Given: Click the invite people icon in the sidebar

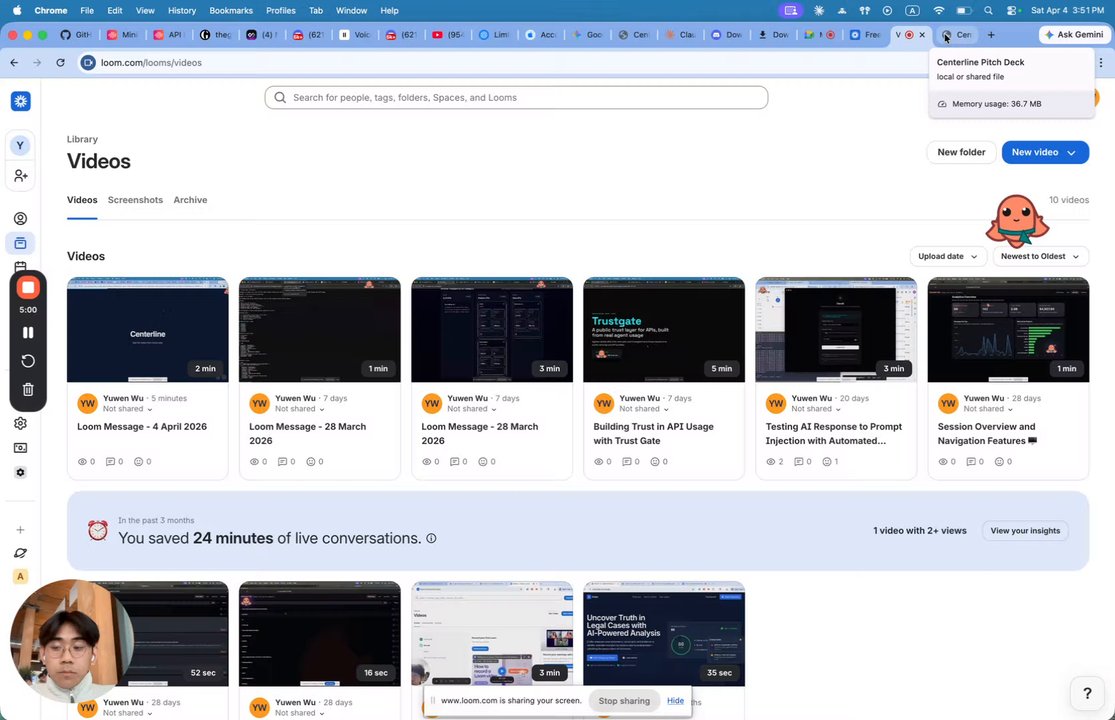Looking at the screenshot, I should coord(21,176).
